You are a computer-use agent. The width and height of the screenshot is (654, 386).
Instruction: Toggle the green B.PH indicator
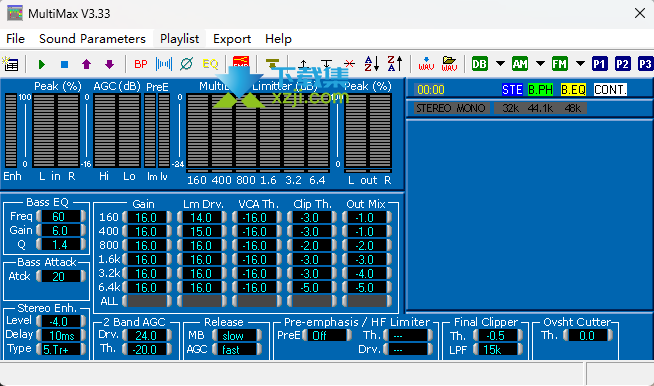coord(540,90)
